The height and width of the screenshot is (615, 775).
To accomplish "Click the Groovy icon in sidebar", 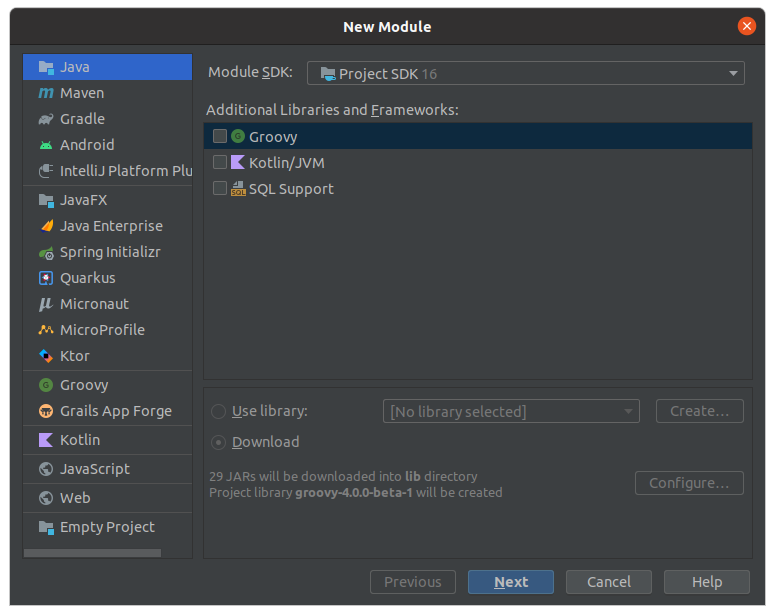I will click(46, 385).
